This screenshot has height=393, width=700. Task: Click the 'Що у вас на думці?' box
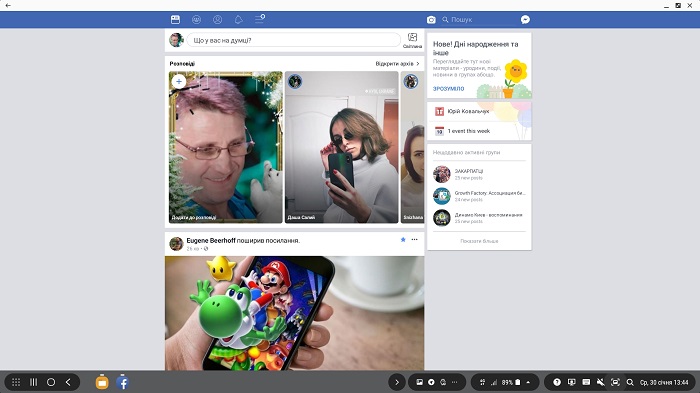coord(293,40)
